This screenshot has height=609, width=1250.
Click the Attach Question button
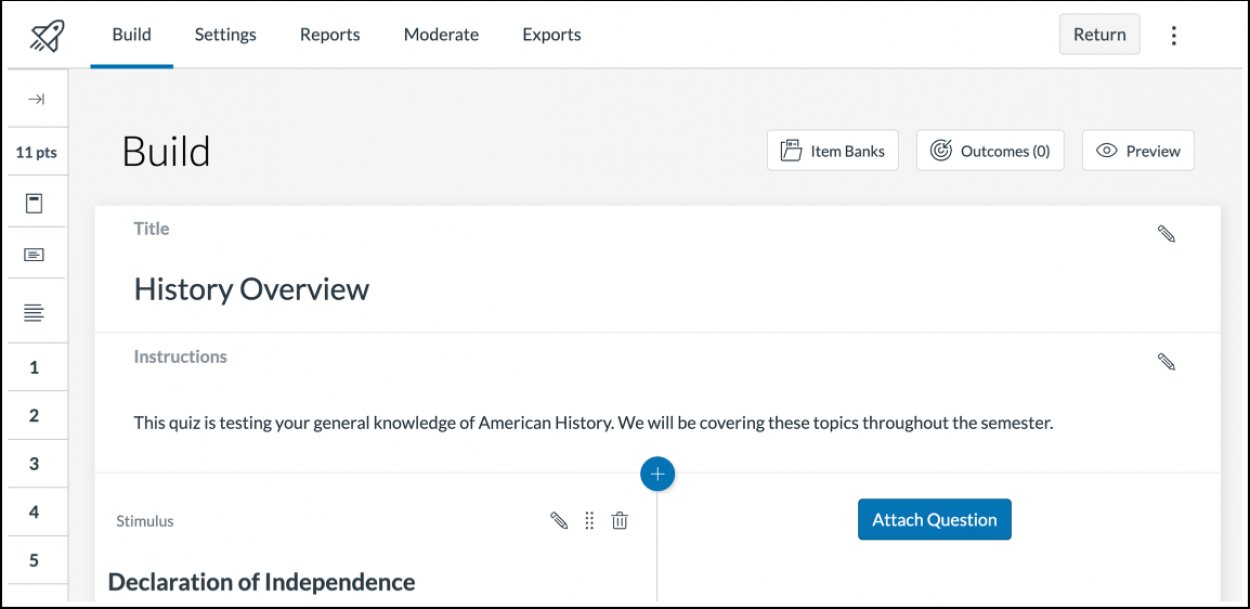pos(934,519)
